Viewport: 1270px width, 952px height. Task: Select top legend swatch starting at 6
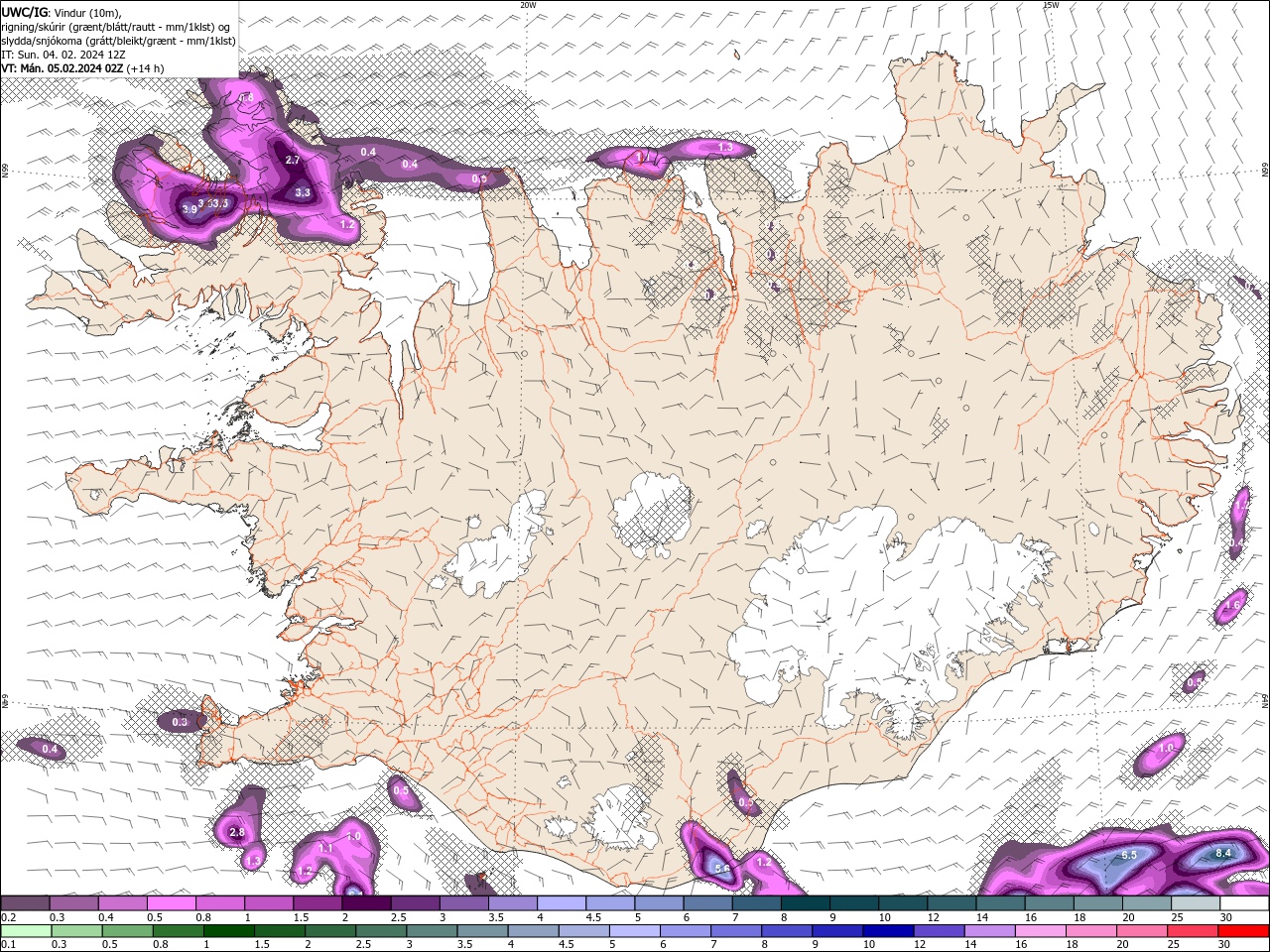tap(708, 902)
